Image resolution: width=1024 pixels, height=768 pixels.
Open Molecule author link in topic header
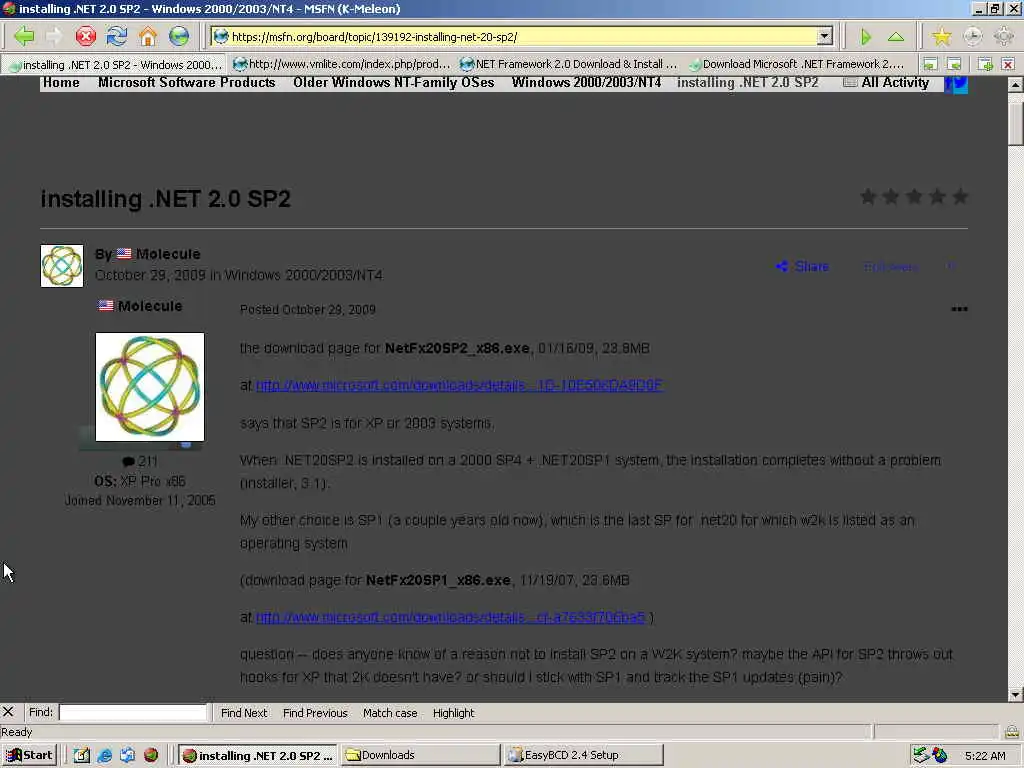tap(168, 254)
